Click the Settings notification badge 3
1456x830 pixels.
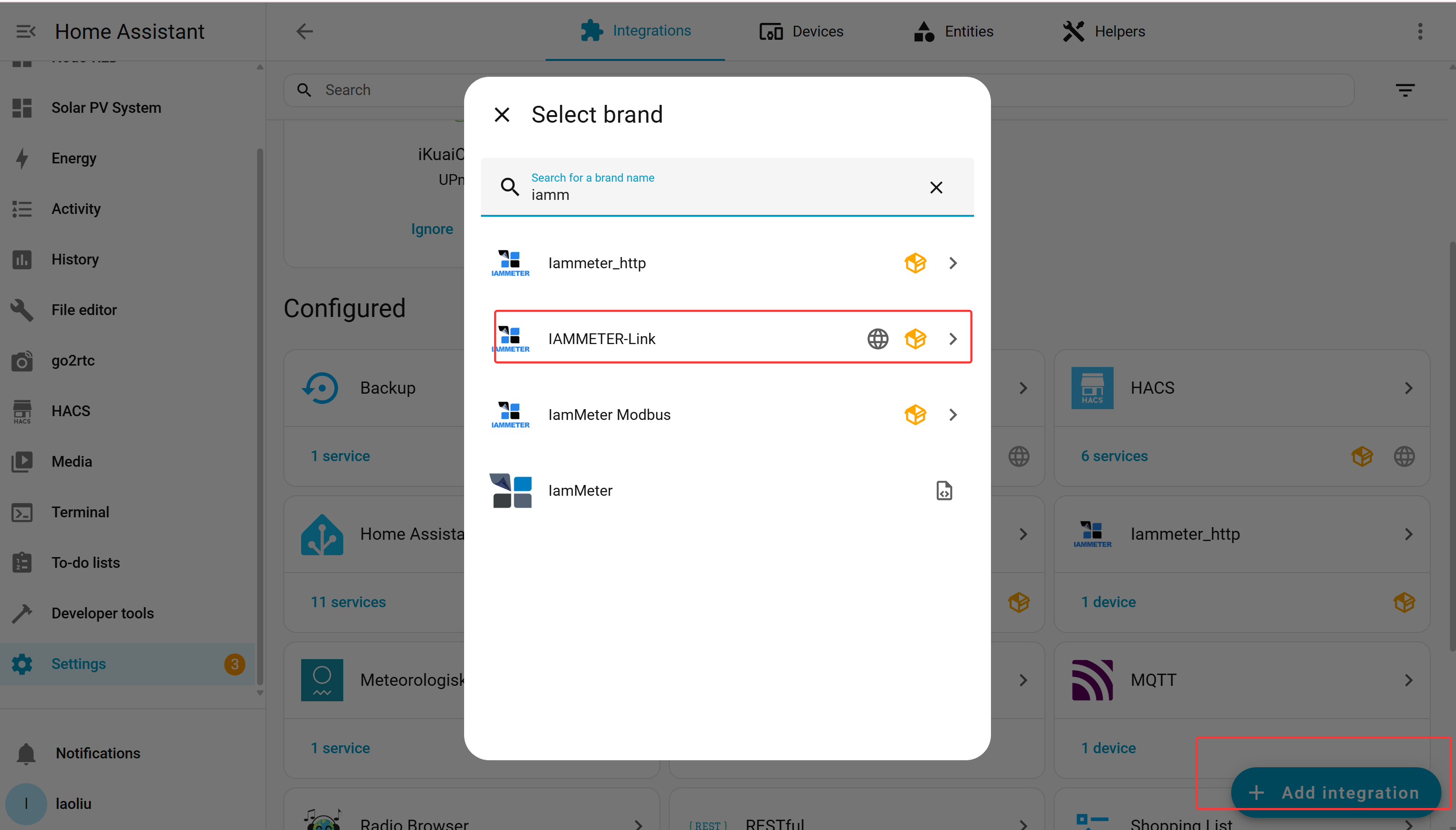tap(234, 664)
